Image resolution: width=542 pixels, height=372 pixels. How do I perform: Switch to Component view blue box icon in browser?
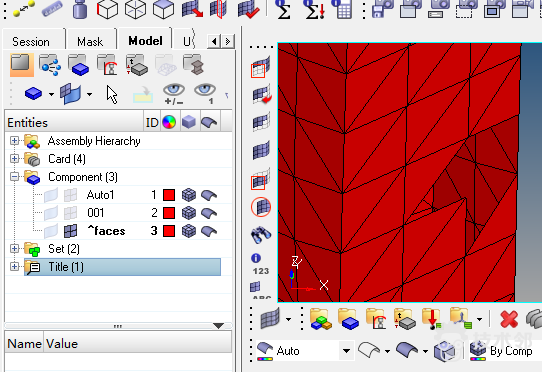point(79,65)
